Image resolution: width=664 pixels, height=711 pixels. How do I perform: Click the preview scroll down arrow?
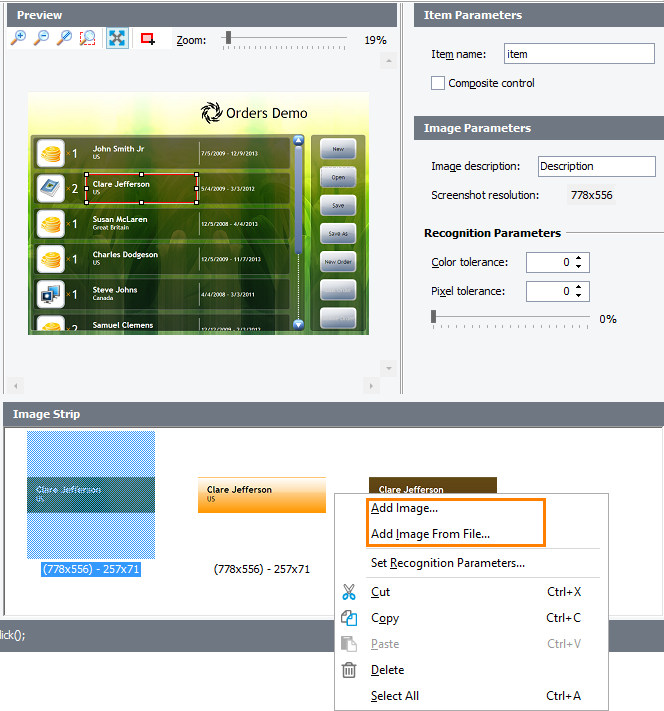[x=389, y=368]
